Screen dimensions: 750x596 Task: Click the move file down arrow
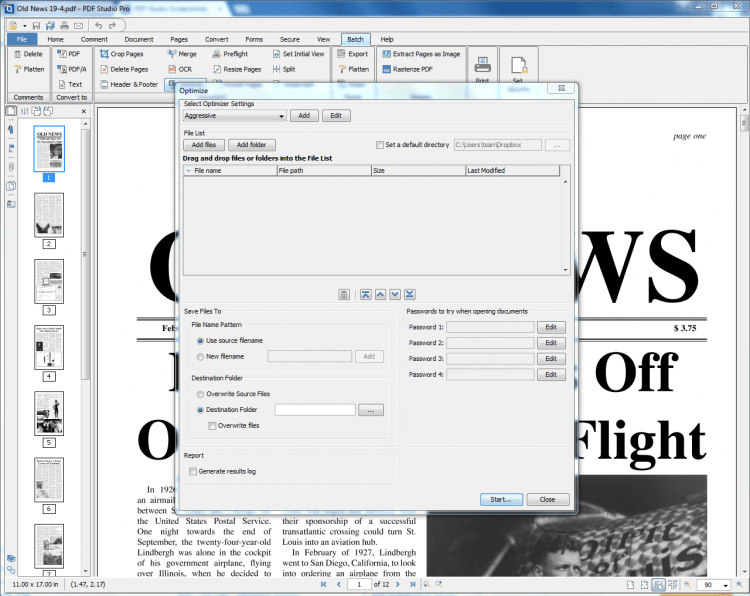click(395, 294)
